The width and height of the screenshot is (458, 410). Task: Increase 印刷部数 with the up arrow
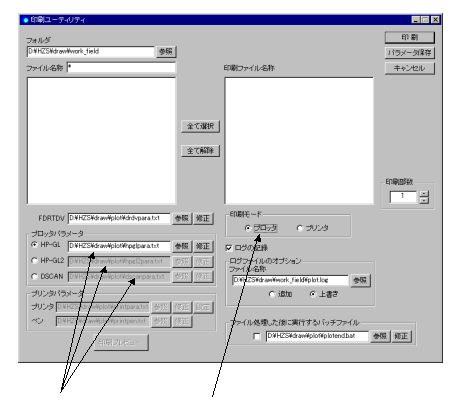(424, 194)
